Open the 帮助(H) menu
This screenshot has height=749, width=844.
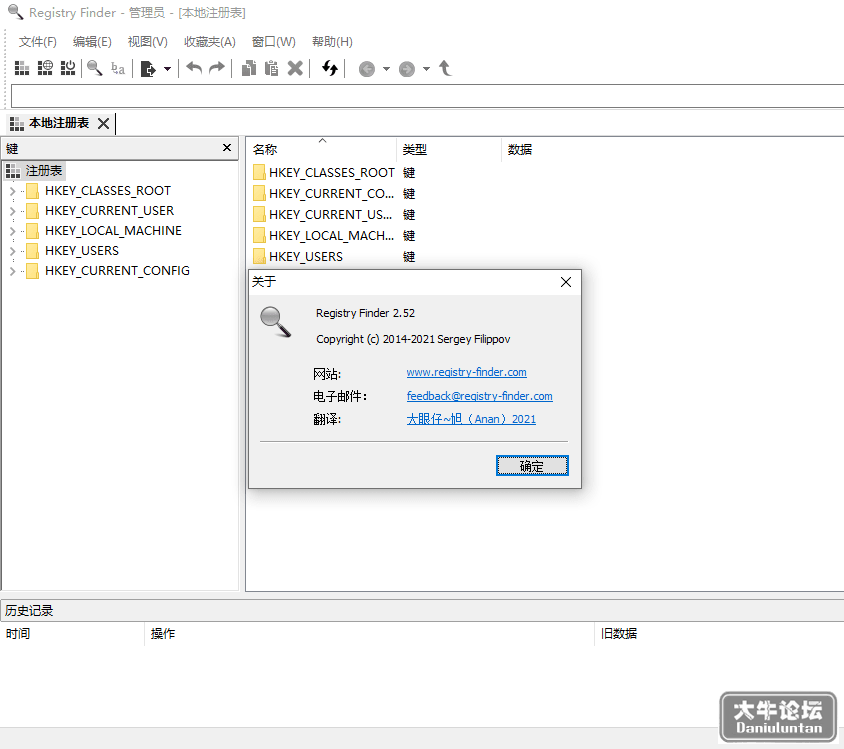pyautogui.click(x=332, y=41)
